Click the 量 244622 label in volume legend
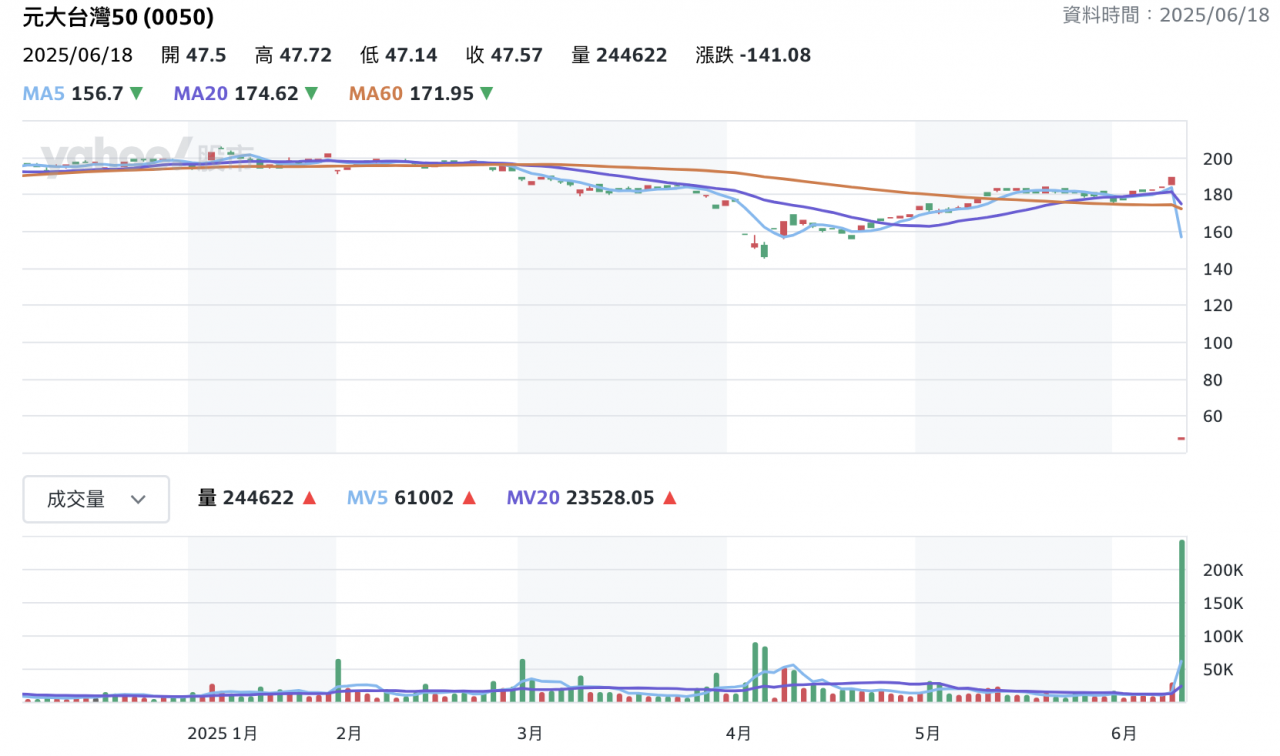Image resolution: width=1280 pixels, height=756 pixels. pos(245,498)
